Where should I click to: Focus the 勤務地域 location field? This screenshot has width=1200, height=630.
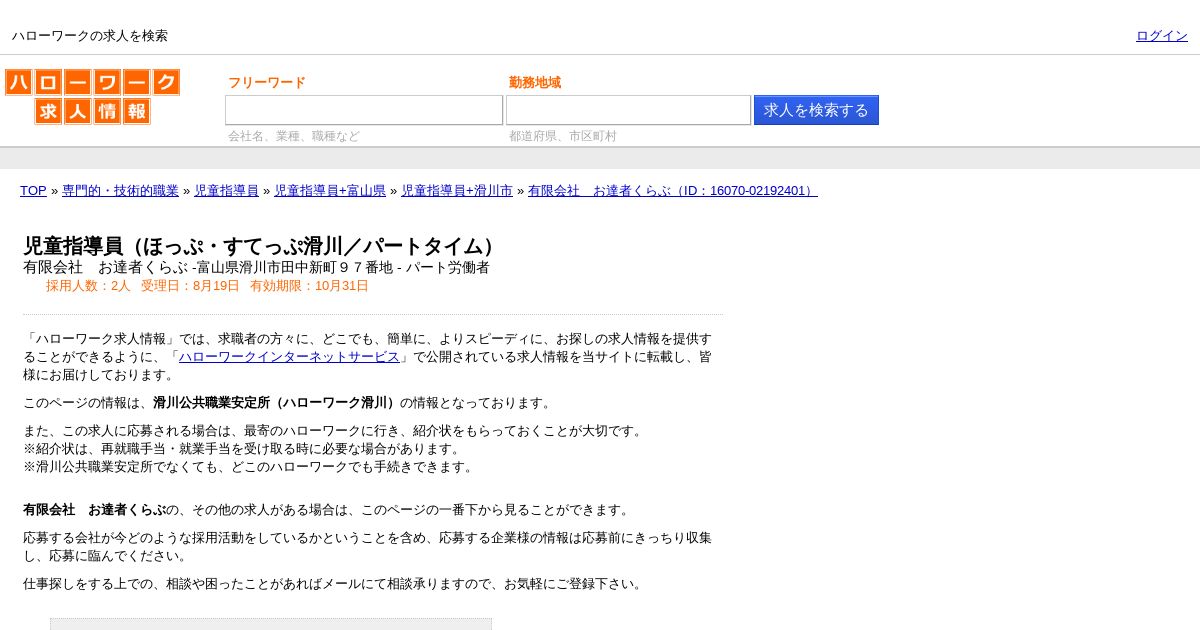click(x=628, y=110)
